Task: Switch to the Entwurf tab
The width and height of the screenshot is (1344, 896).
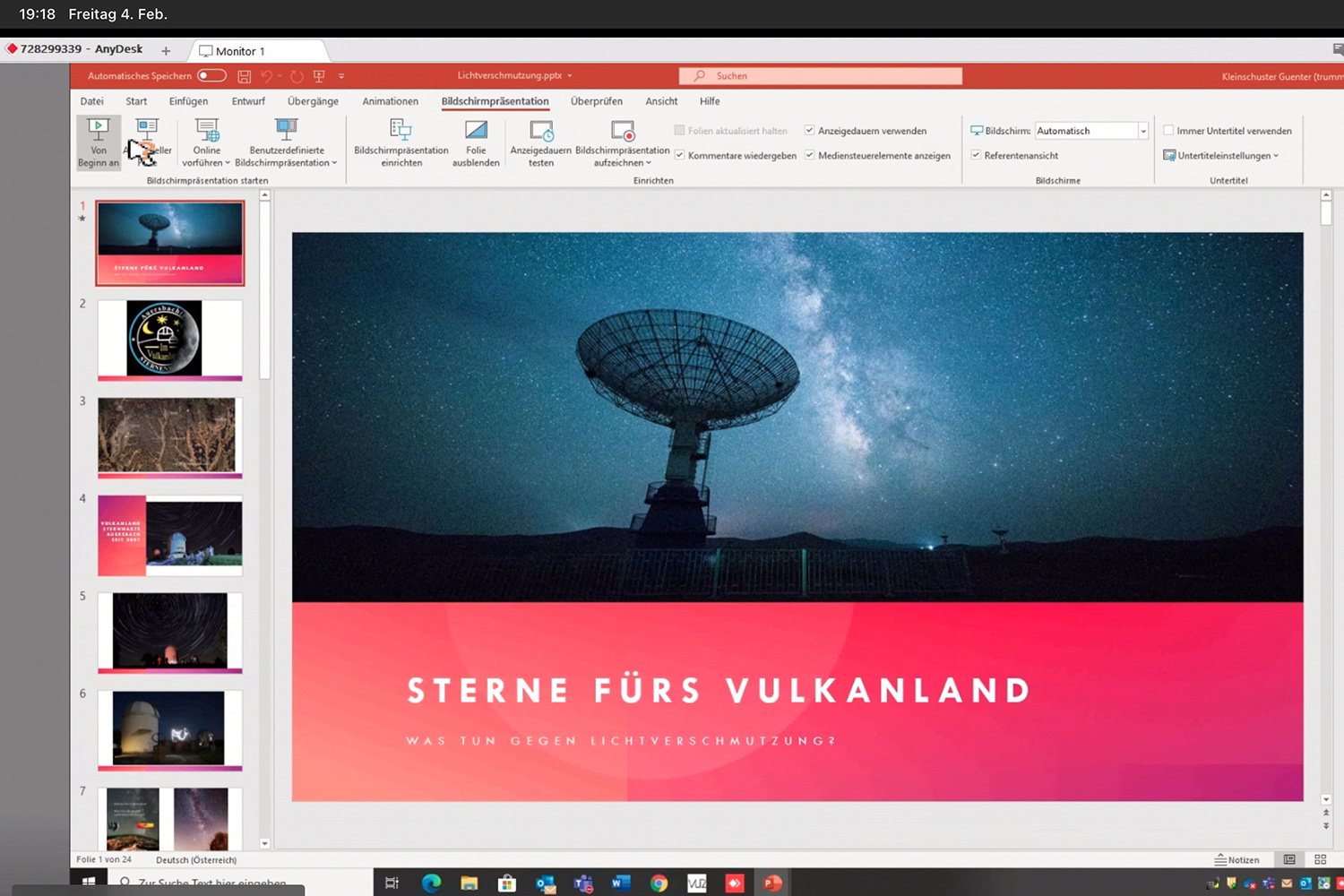Action: (248, 101)
